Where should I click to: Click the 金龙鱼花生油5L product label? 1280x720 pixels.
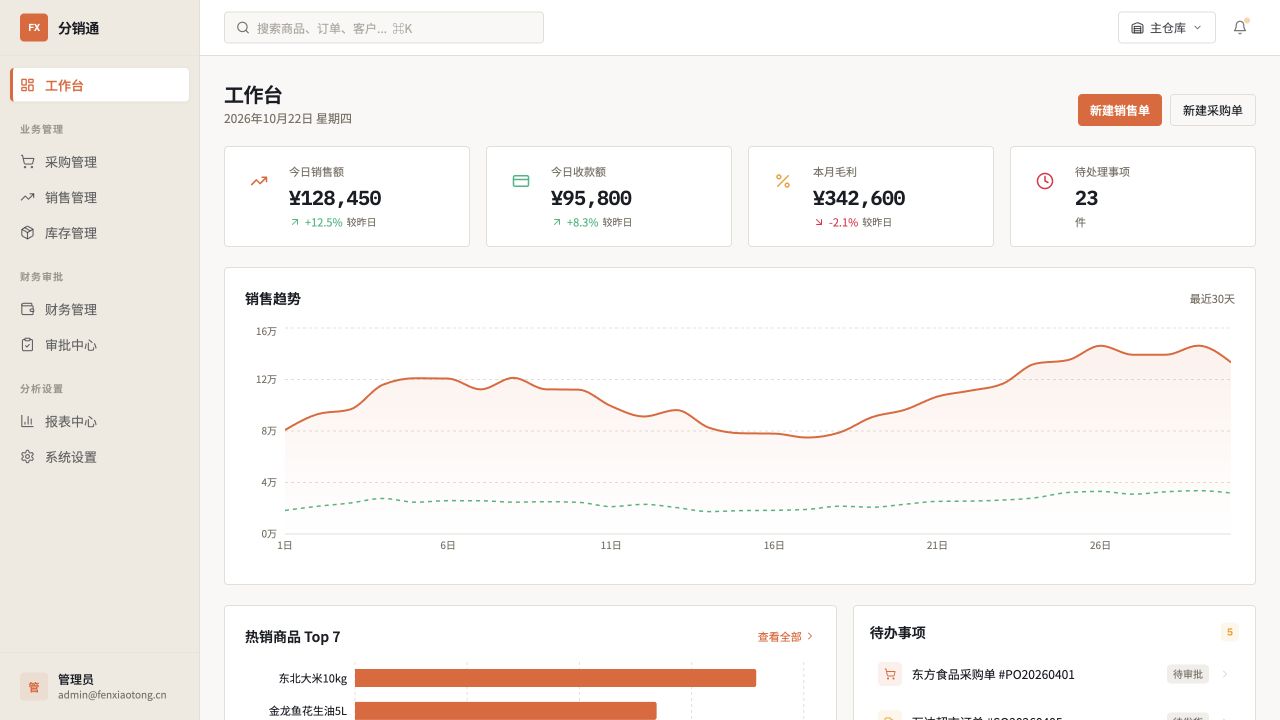(x=308, y=711)
